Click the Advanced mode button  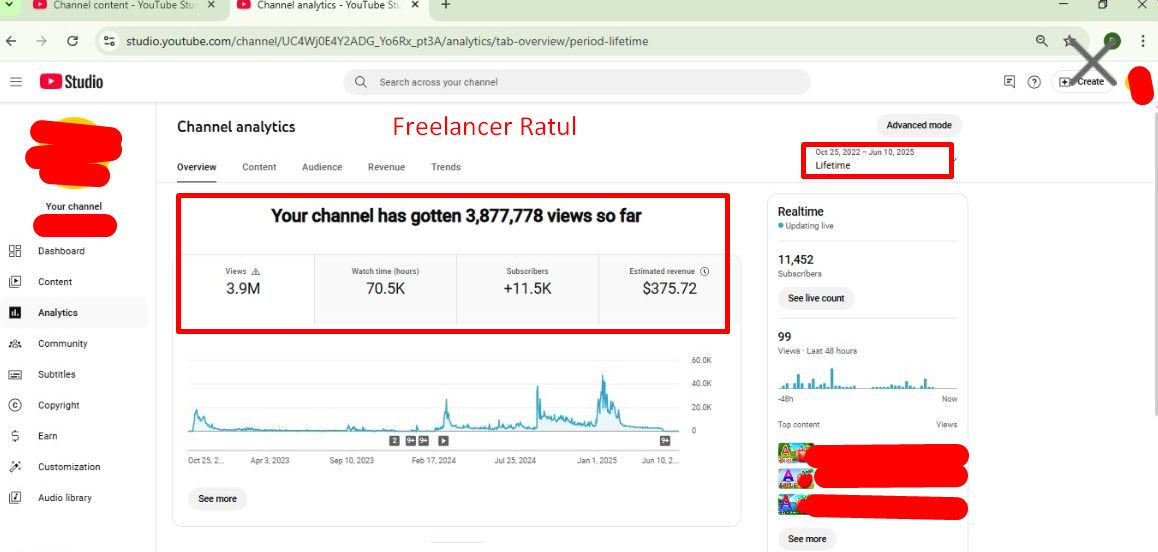tap(919, 126)
